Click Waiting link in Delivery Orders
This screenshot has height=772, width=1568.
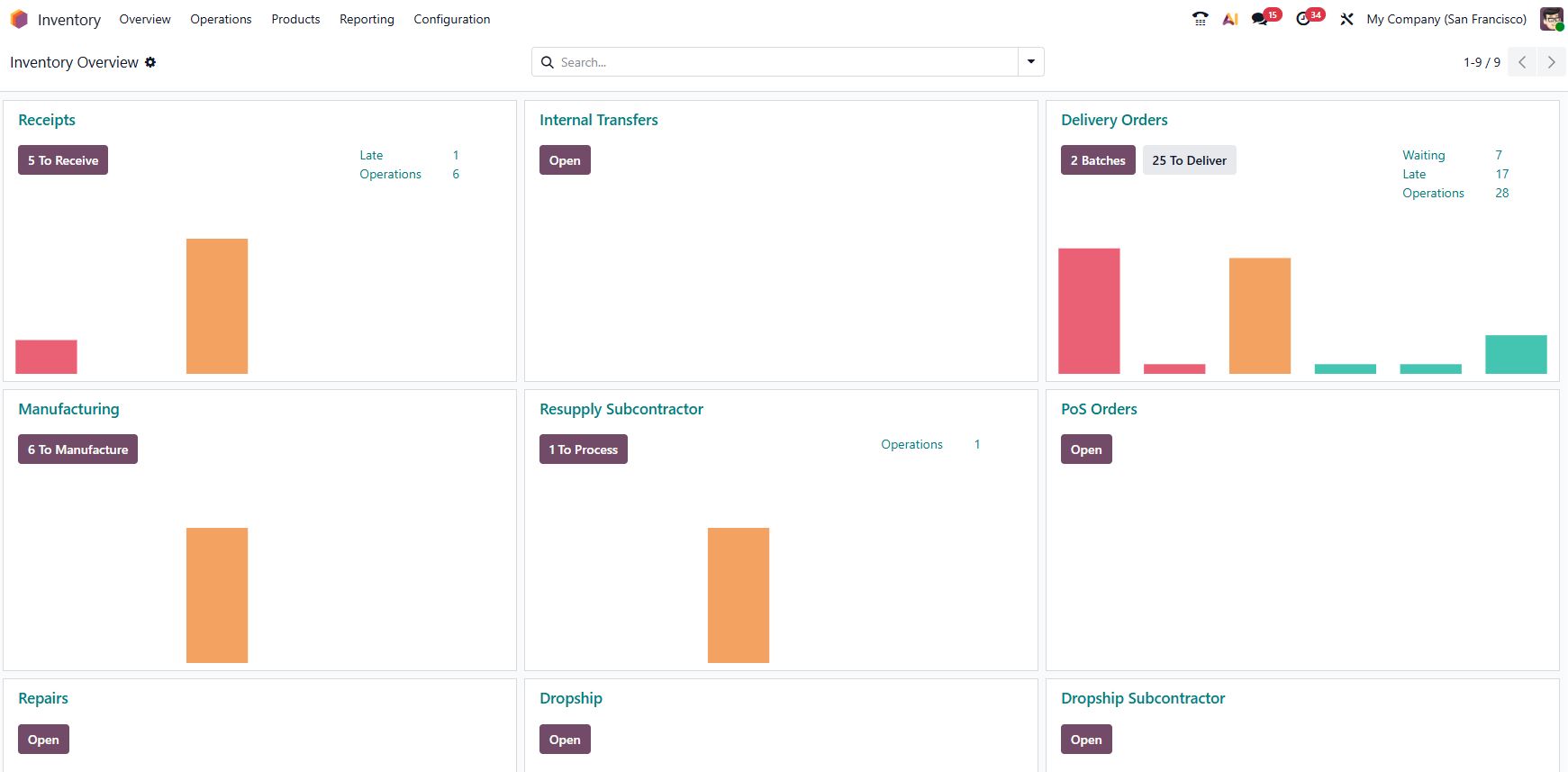coord(1423,155)
